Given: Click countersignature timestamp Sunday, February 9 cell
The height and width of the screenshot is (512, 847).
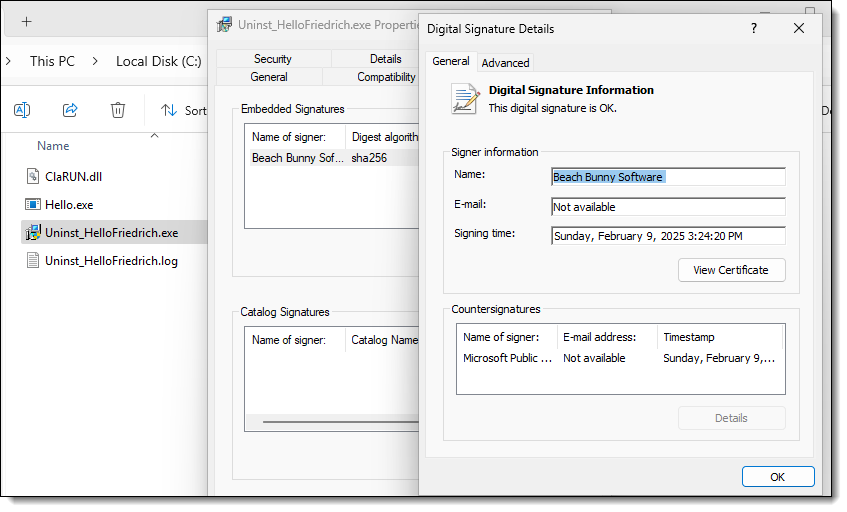Looking at the screenshot, I should pyautogui.click(x=719, y=358).
